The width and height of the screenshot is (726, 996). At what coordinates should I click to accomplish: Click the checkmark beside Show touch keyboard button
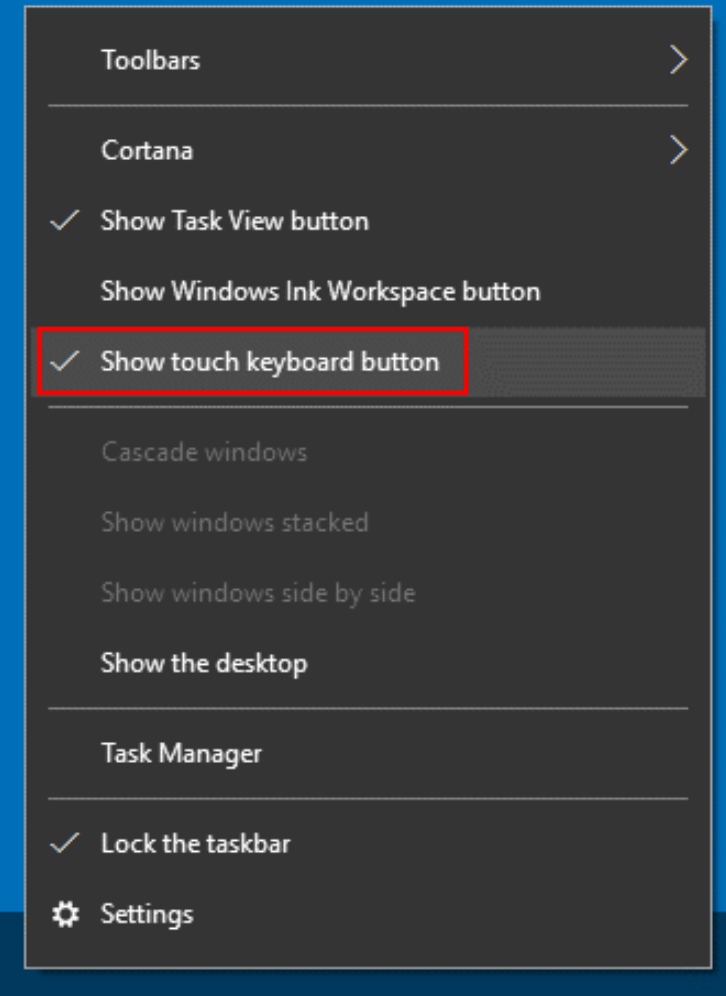tap(65, 361)
